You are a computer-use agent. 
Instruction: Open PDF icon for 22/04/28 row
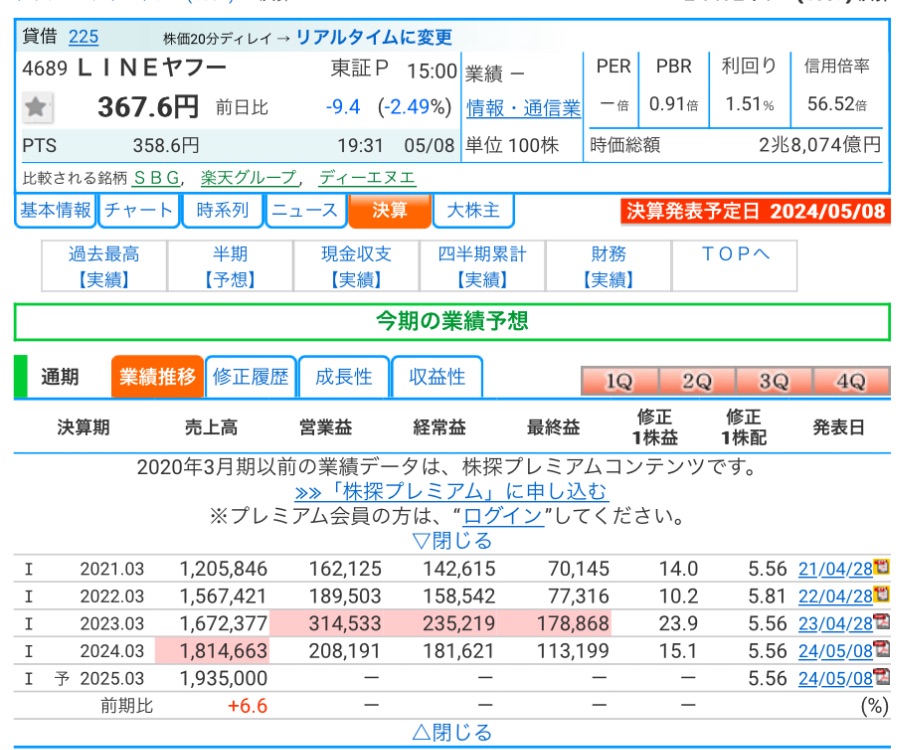[x=881, y=595]
